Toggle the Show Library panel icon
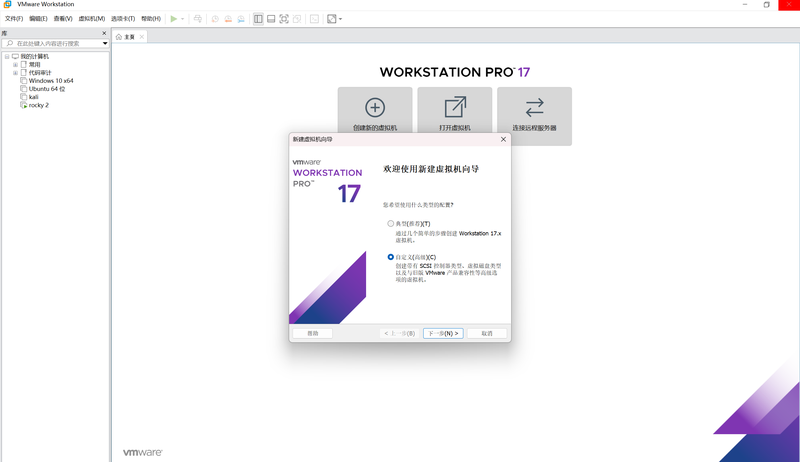The image size is (800, 462). point(258,19)
